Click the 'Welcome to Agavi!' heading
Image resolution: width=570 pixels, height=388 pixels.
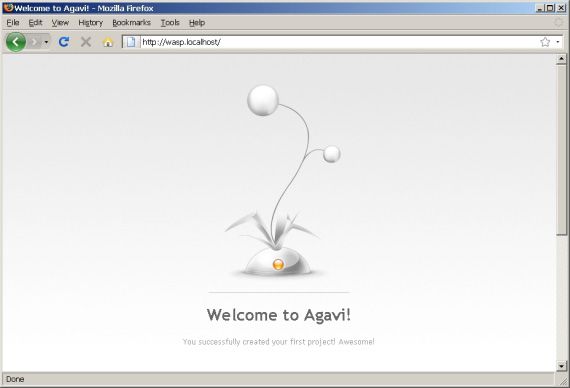pyautogui.click(x=278, y=315)
